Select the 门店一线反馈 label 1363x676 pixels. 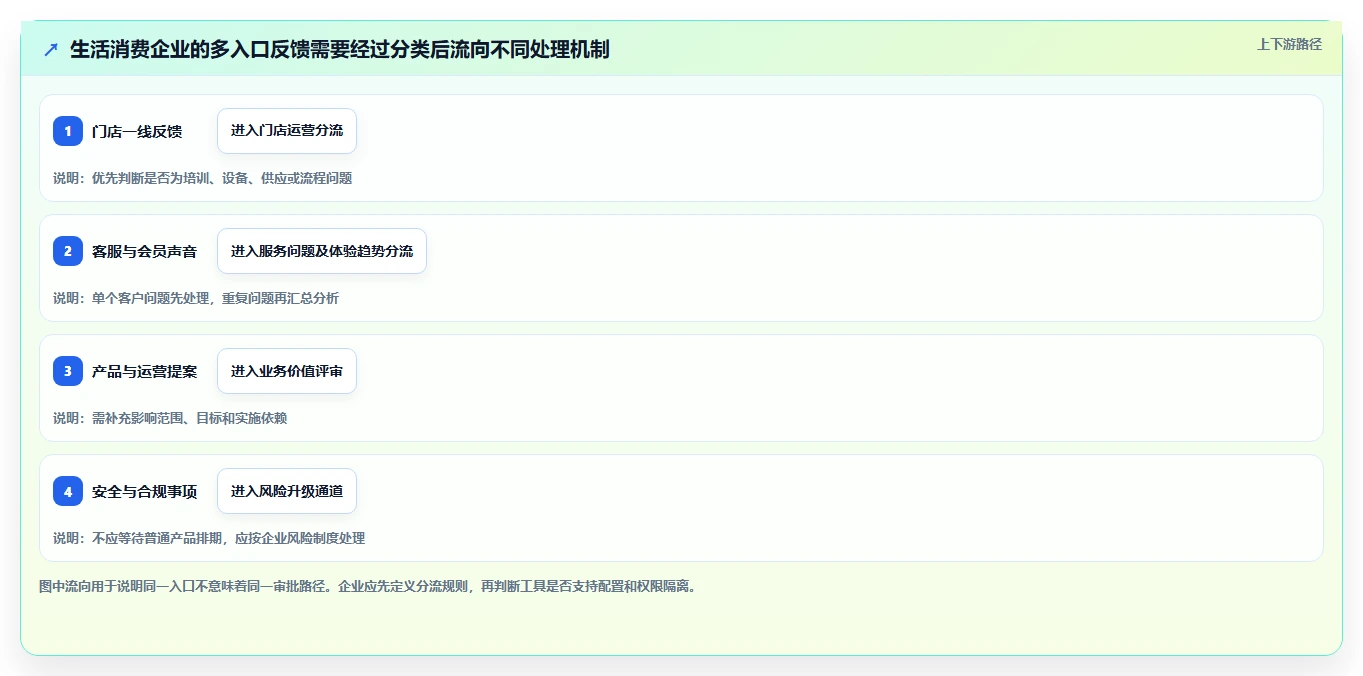(137, 131)
